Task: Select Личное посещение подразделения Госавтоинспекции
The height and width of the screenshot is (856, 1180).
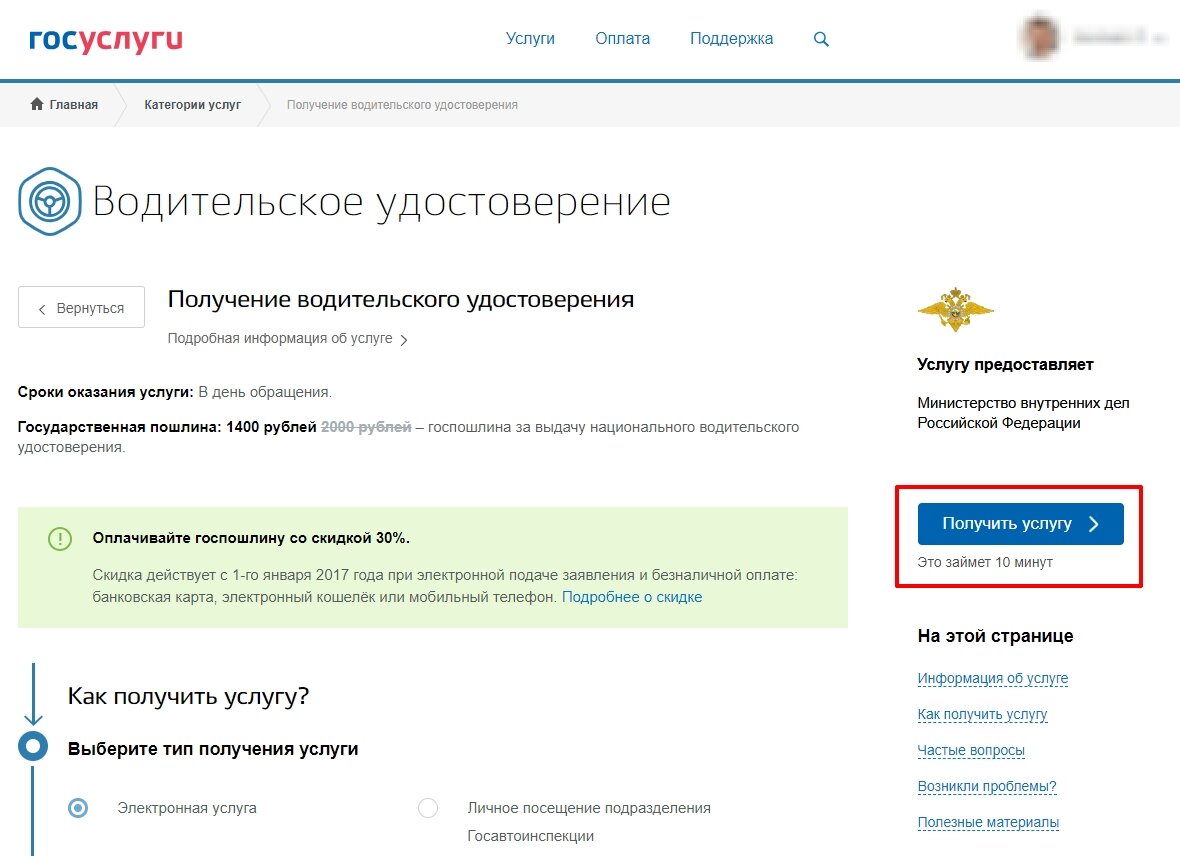Action: click(x=428, y=807)
